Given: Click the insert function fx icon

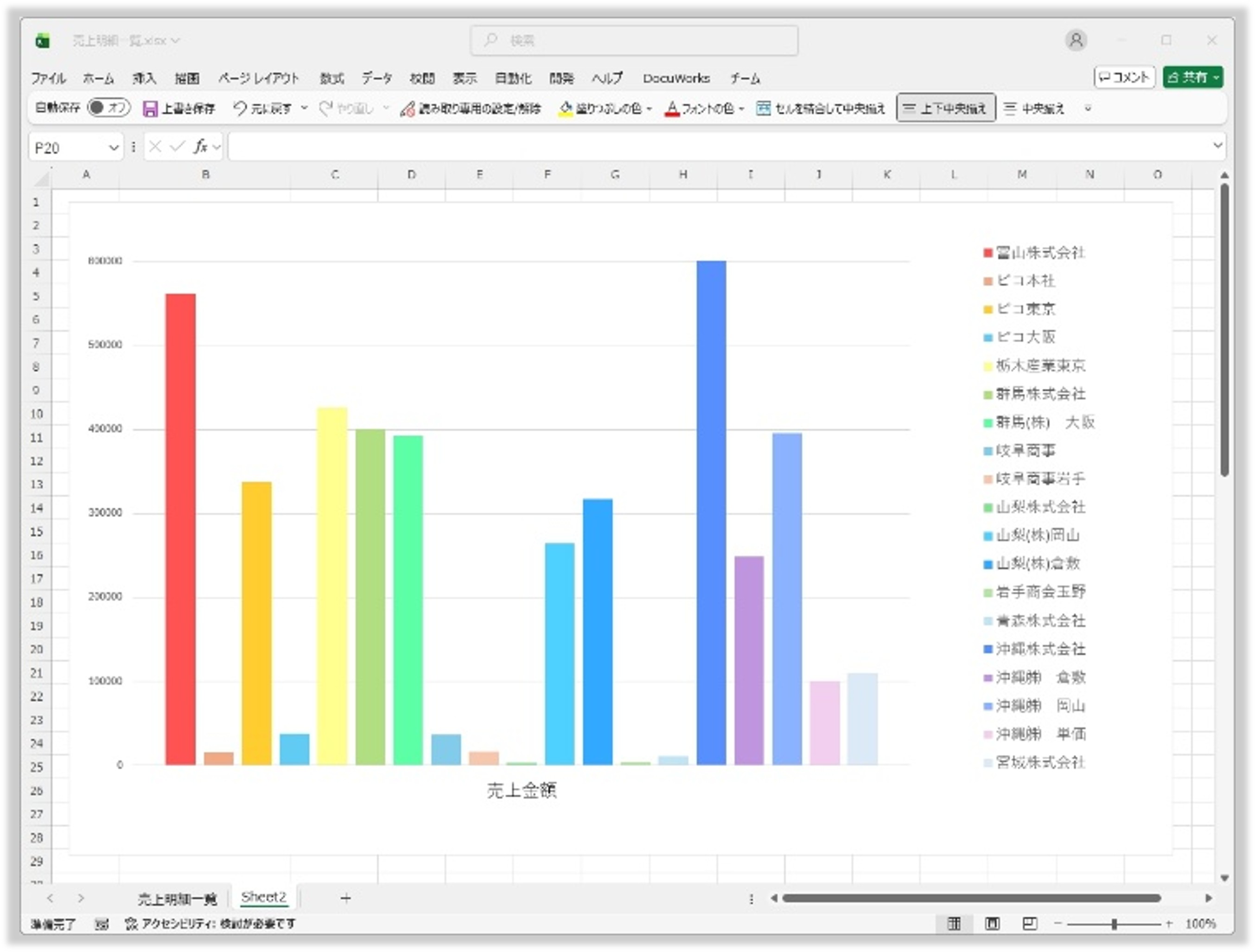Looking at the screenshot, I should pos(200,147).
